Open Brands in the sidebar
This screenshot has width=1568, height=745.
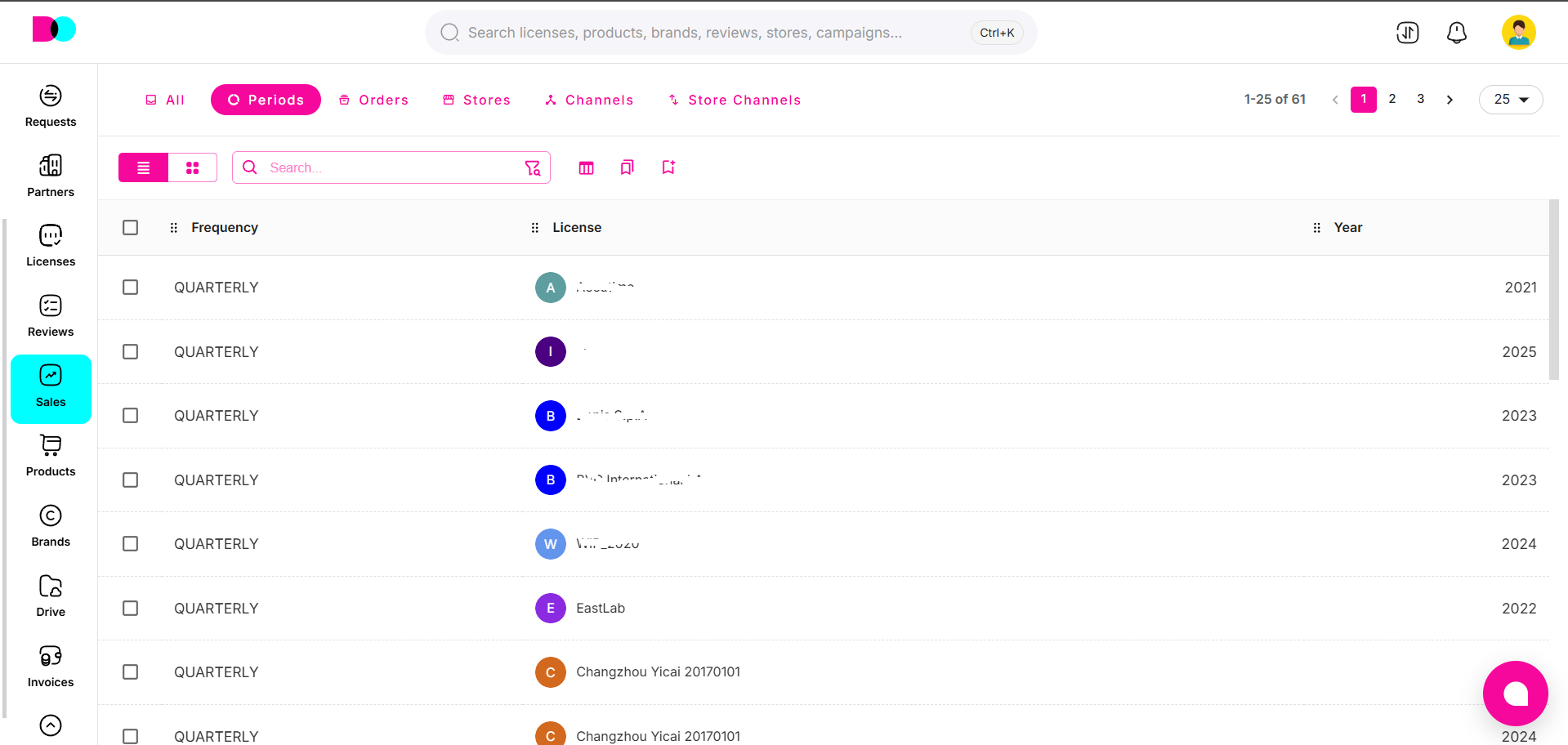(x=51, y=527)
